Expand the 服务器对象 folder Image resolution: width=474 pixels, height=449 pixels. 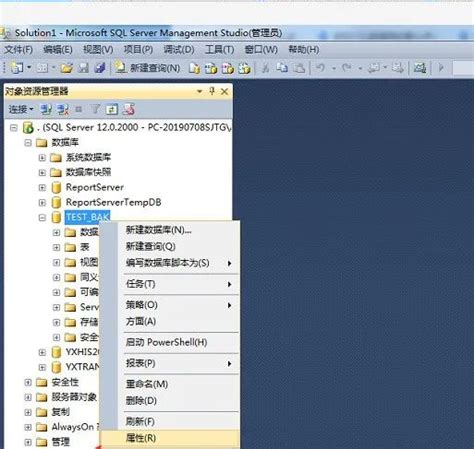28,397
